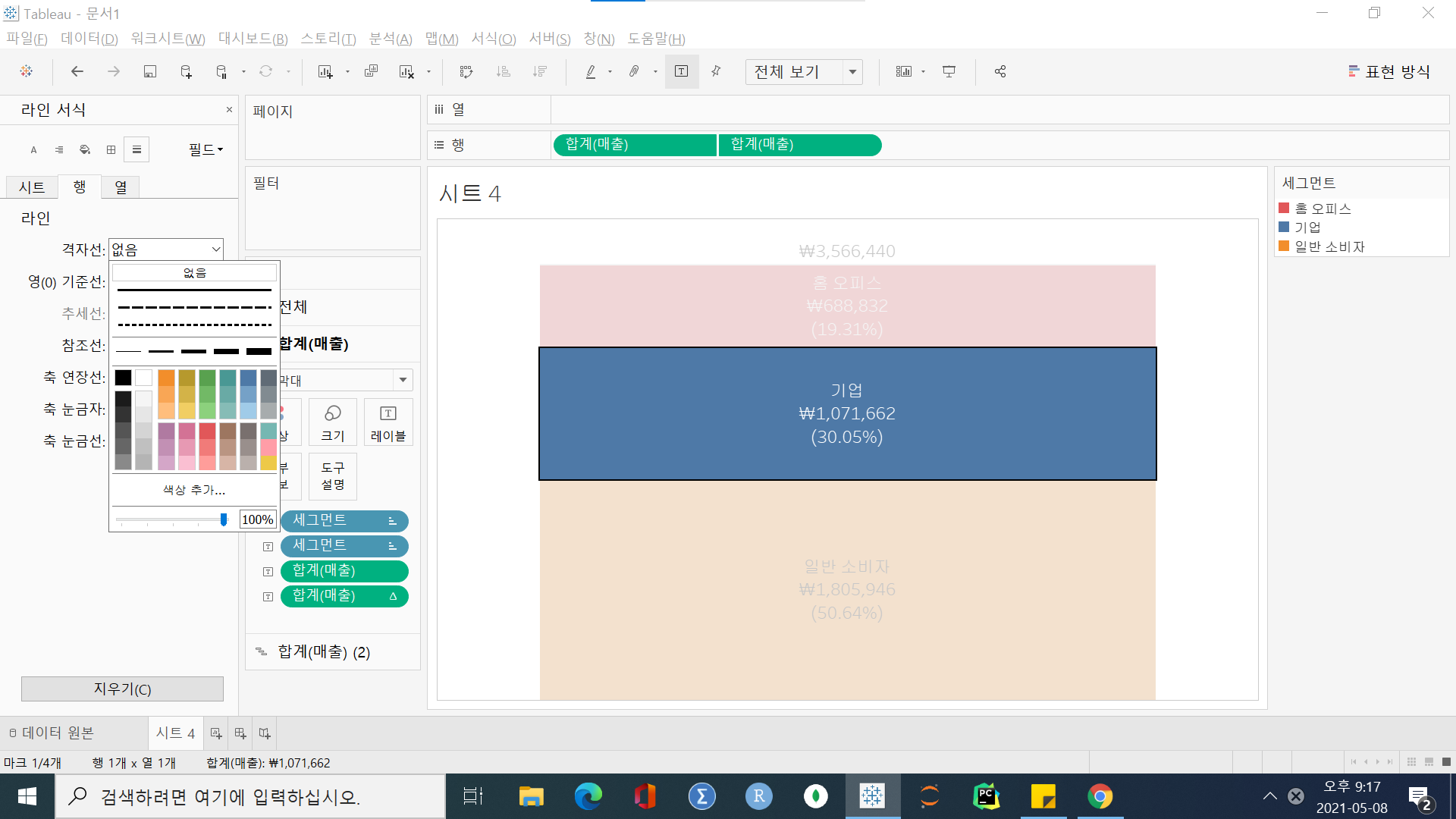Screen dimensions: 1456x819
Task: Toggle Show Me (표현 방식) panel
Action: pos(1389,71)
